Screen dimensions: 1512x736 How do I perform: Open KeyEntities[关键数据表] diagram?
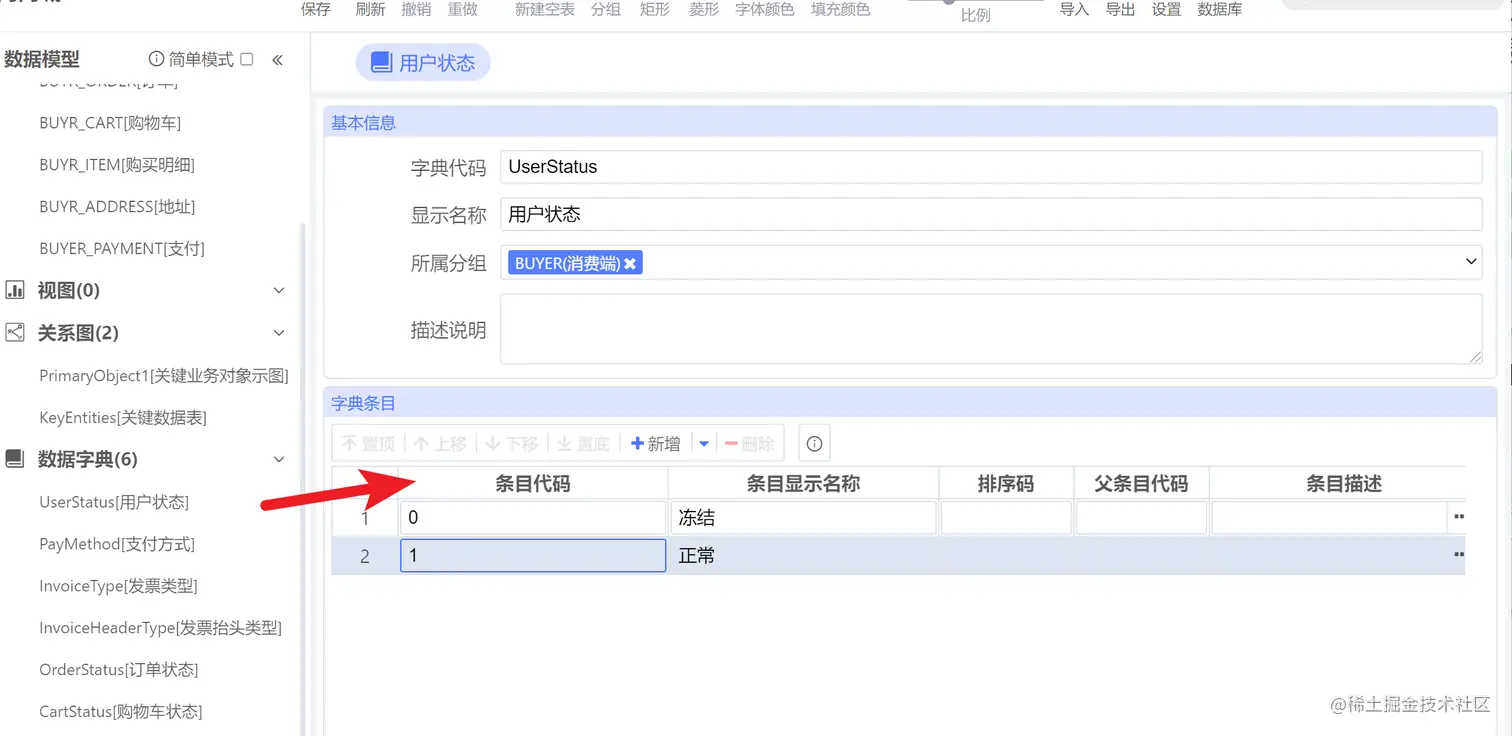click(x=123, y=418)
